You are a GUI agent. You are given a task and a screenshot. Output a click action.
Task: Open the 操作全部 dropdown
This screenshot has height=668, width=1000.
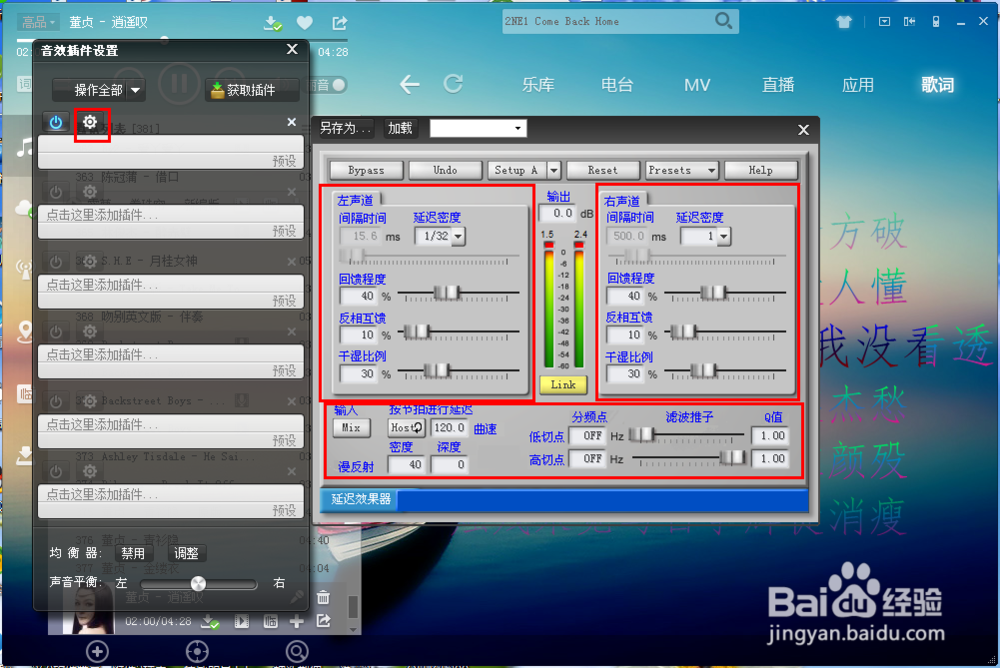tap(98, 90)
